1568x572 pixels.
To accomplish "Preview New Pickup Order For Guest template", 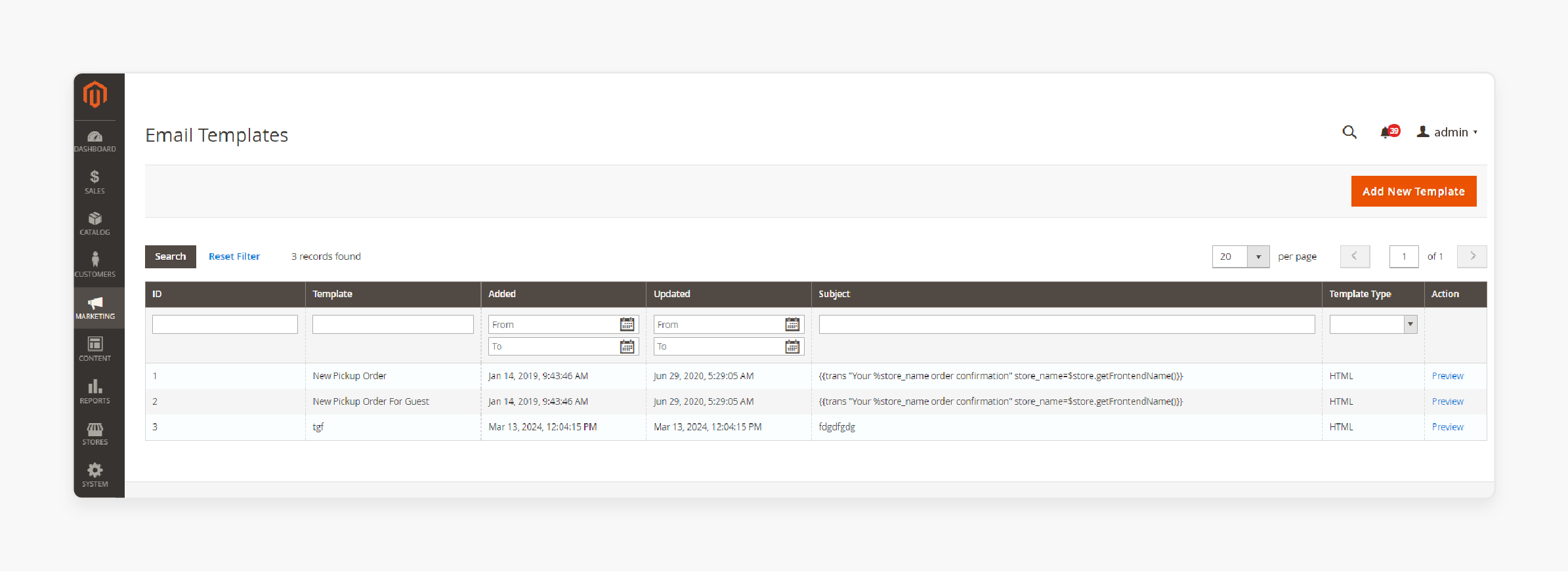I will click(1448, 401).
